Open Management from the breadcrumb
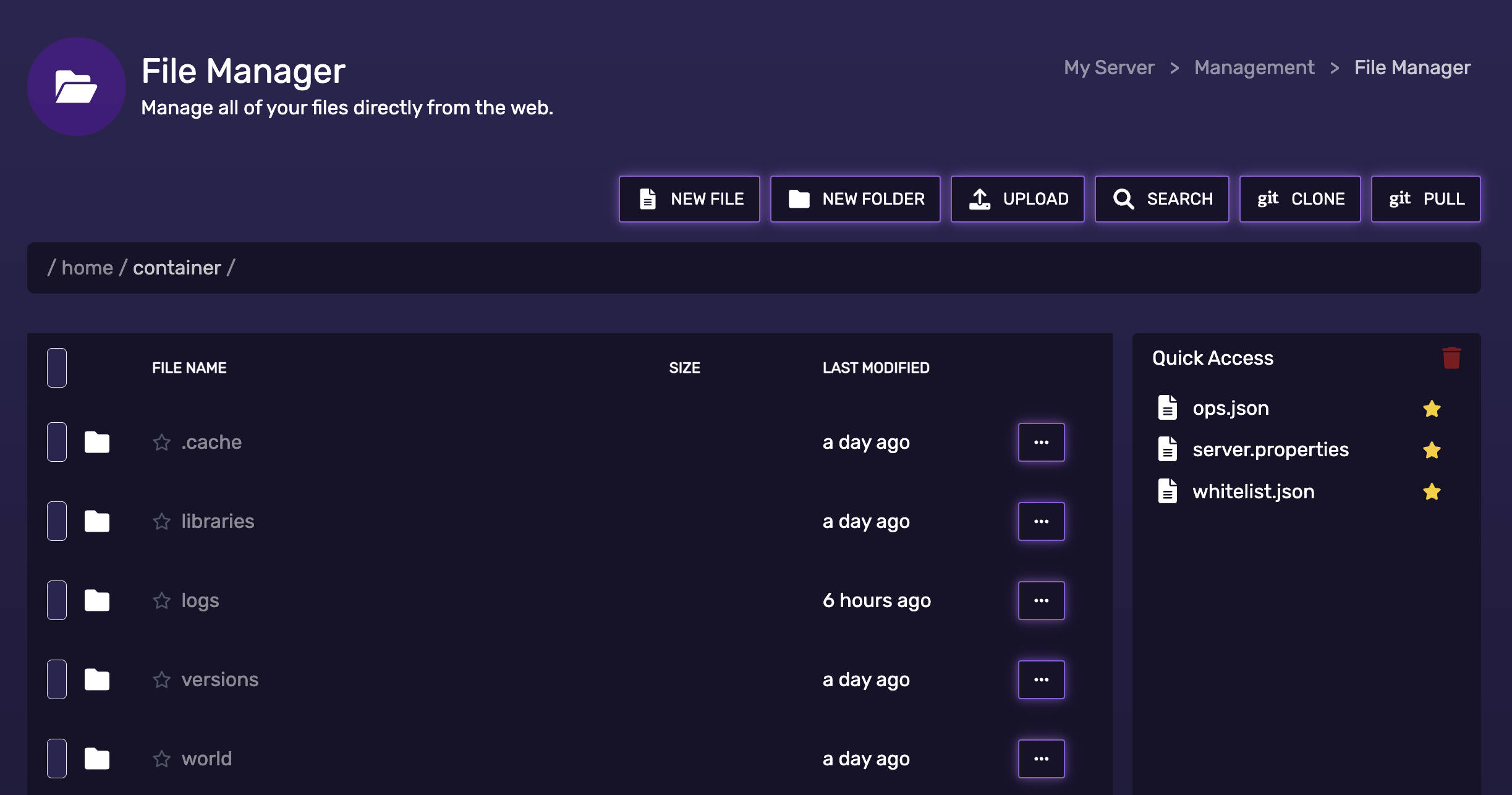 [x=1255, y=67]
